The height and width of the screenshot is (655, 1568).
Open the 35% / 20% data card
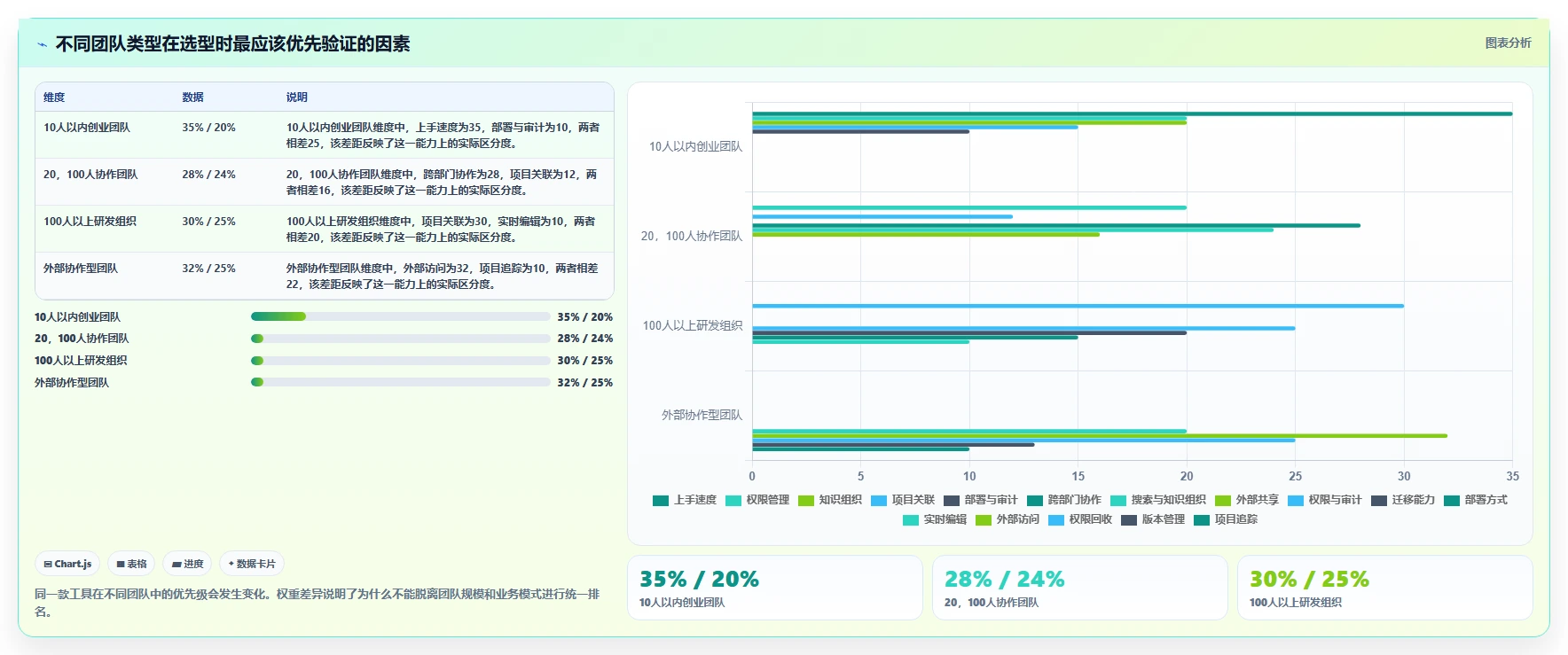coord(775,588)
